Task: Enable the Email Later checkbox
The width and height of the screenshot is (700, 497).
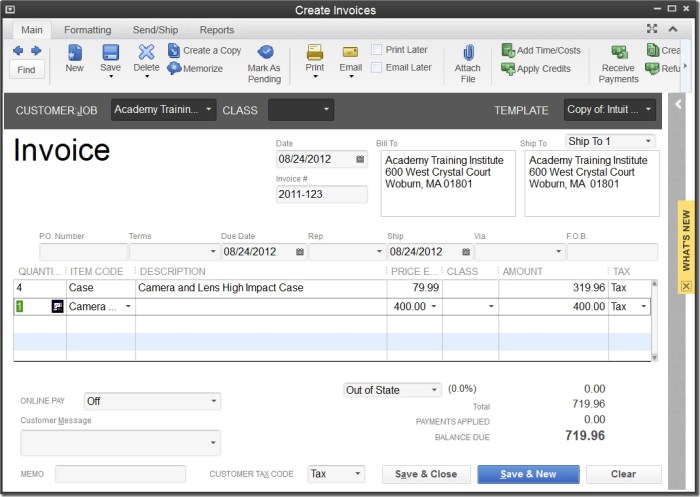Action: tap(376, 67)
